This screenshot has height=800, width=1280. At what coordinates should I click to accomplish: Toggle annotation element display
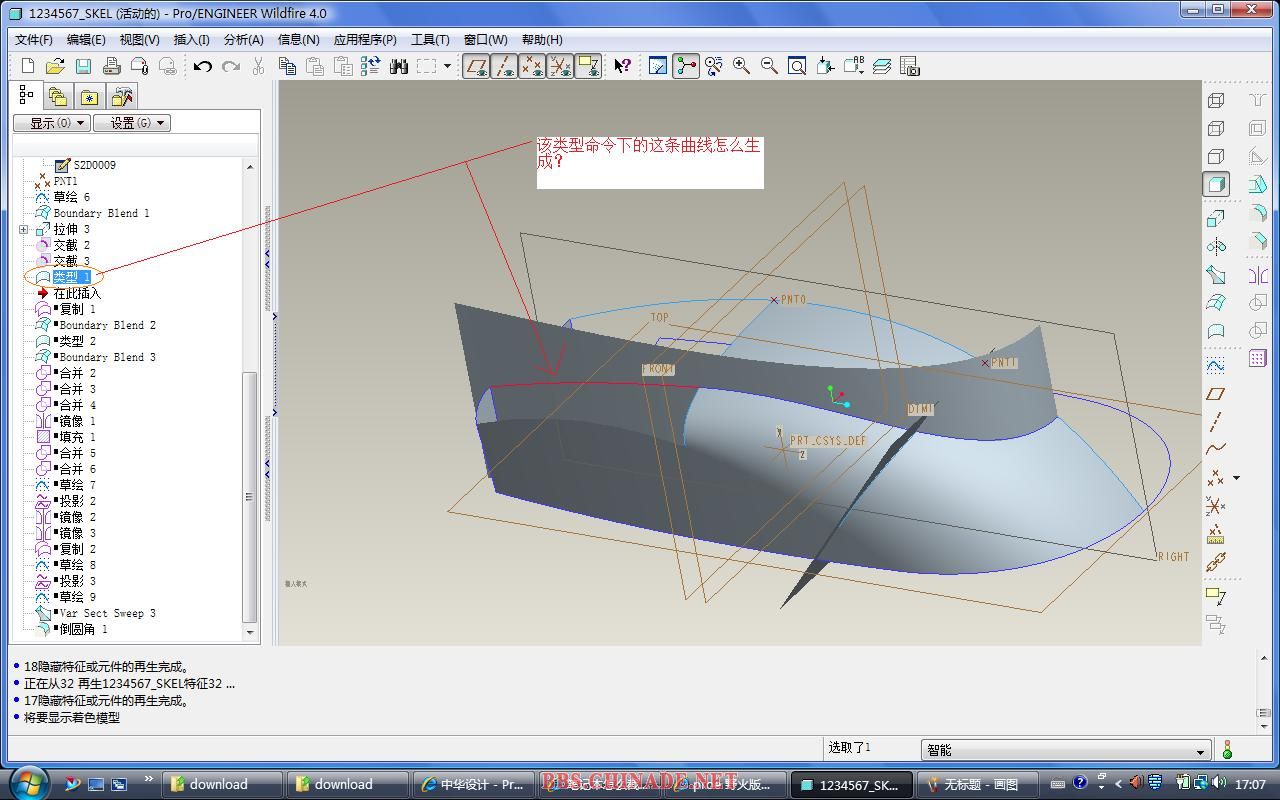[589, 66]
